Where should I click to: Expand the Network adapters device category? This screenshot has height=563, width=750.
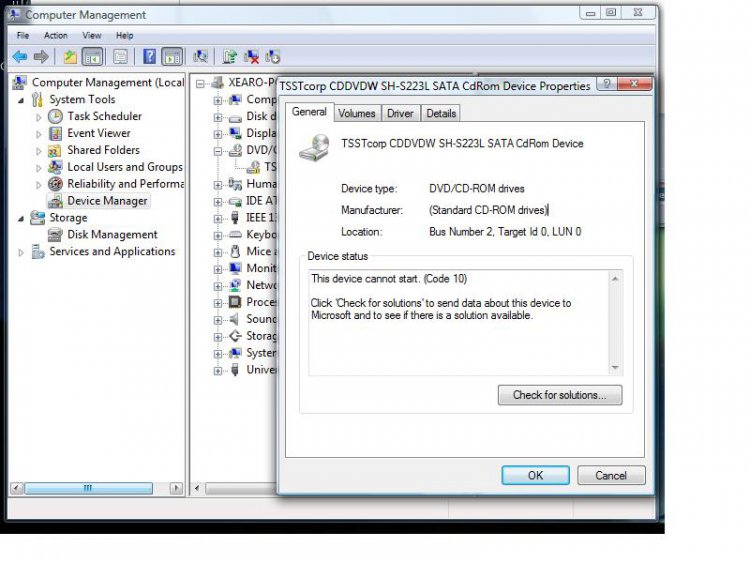[x=218, y=286]
